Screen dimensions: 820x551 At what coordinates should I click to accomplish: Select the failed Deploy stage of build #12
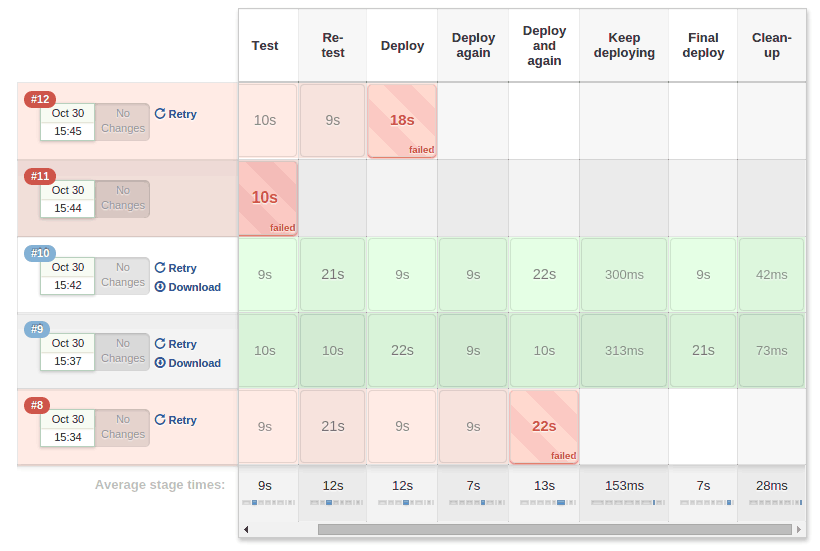402,121
